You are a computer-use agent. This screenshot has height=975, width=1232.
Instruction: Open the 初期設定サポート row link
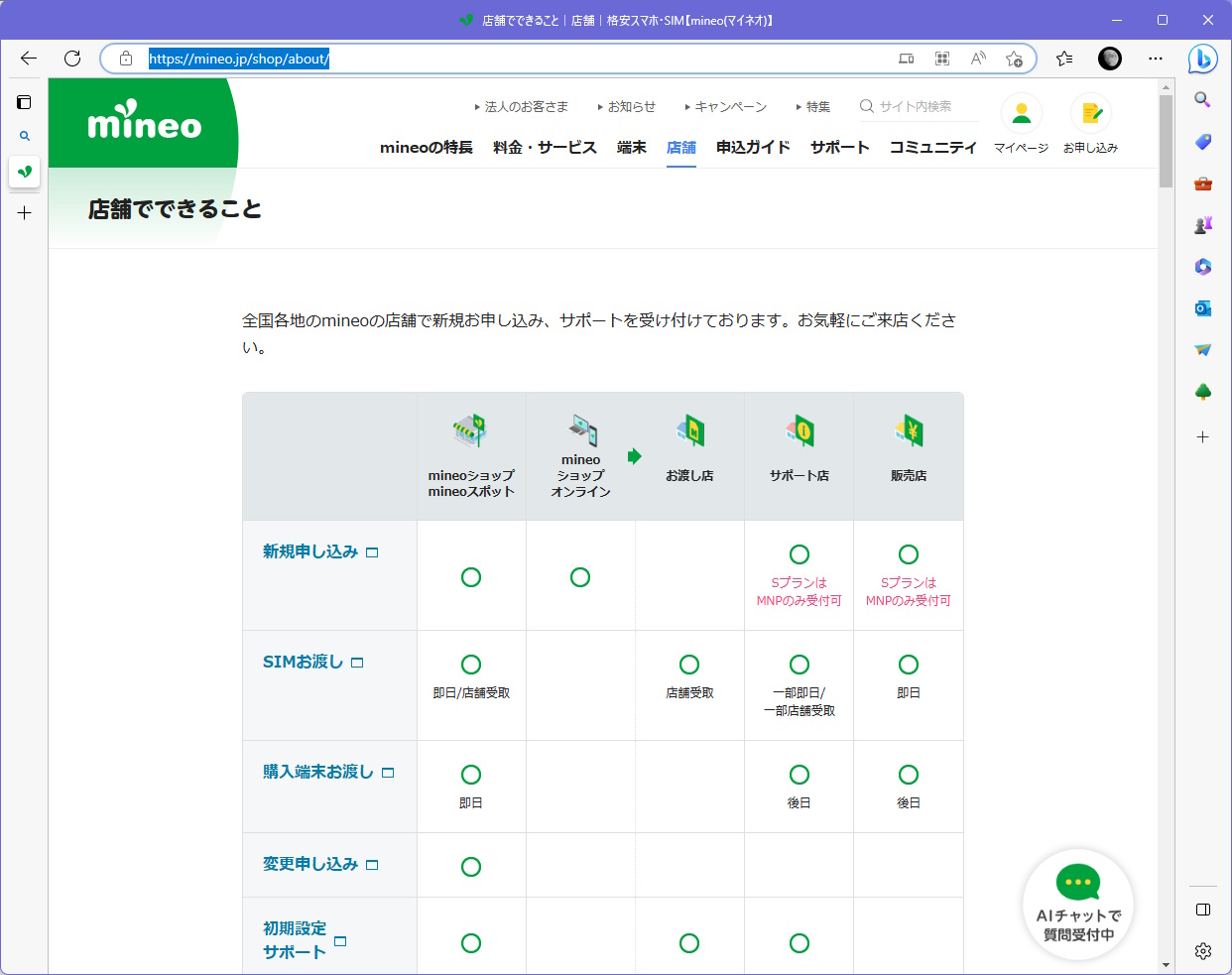click(x=305, y=940)
